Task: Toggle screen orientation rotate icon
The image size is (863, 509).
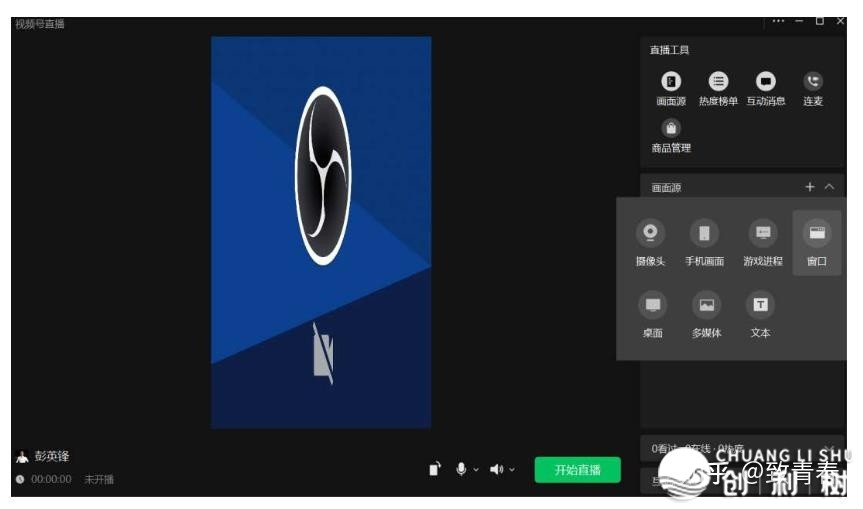Action: pos(435,469)
